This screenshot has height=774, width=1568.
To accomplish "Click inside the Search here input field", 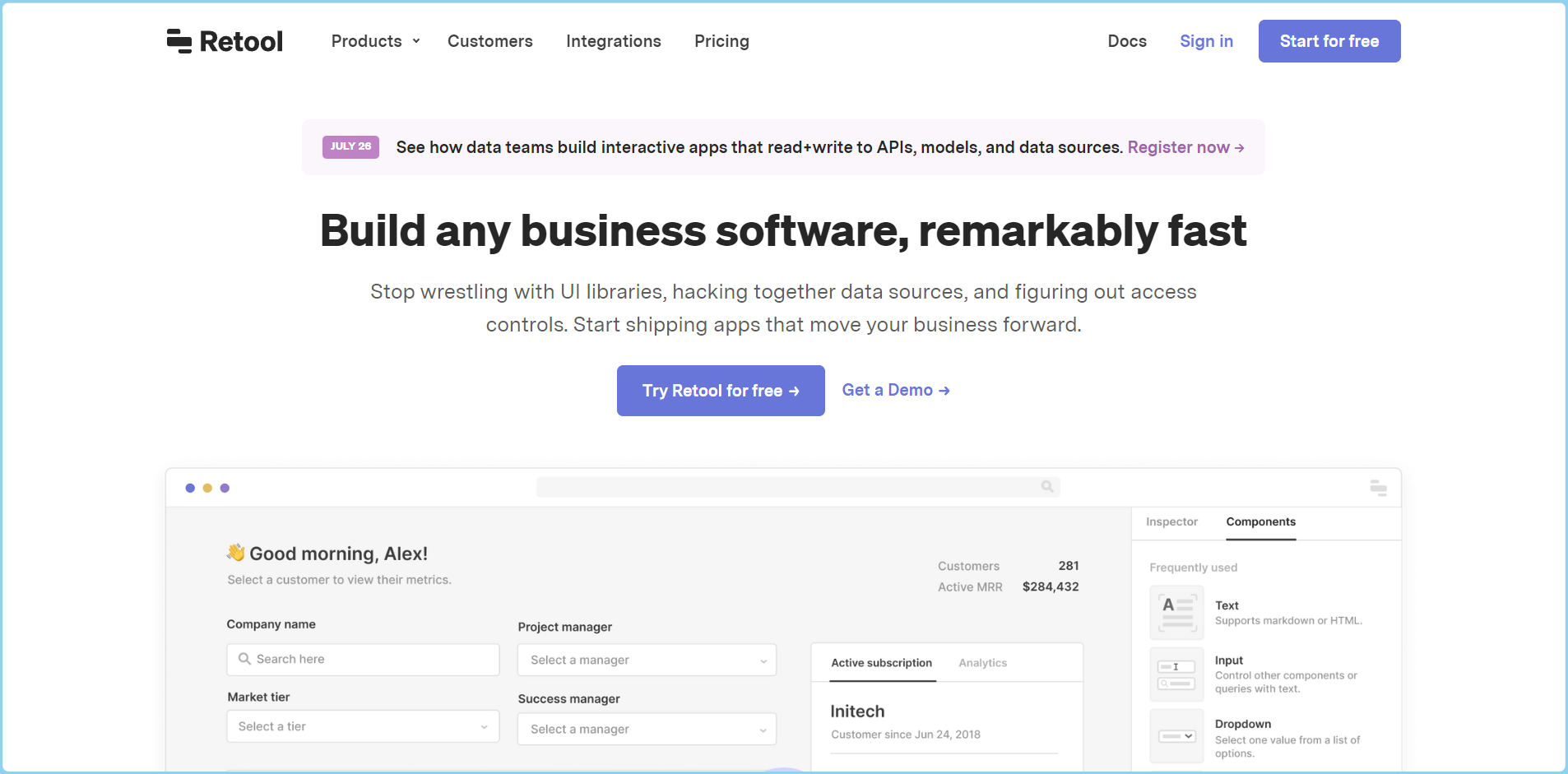I will point(362,659).
